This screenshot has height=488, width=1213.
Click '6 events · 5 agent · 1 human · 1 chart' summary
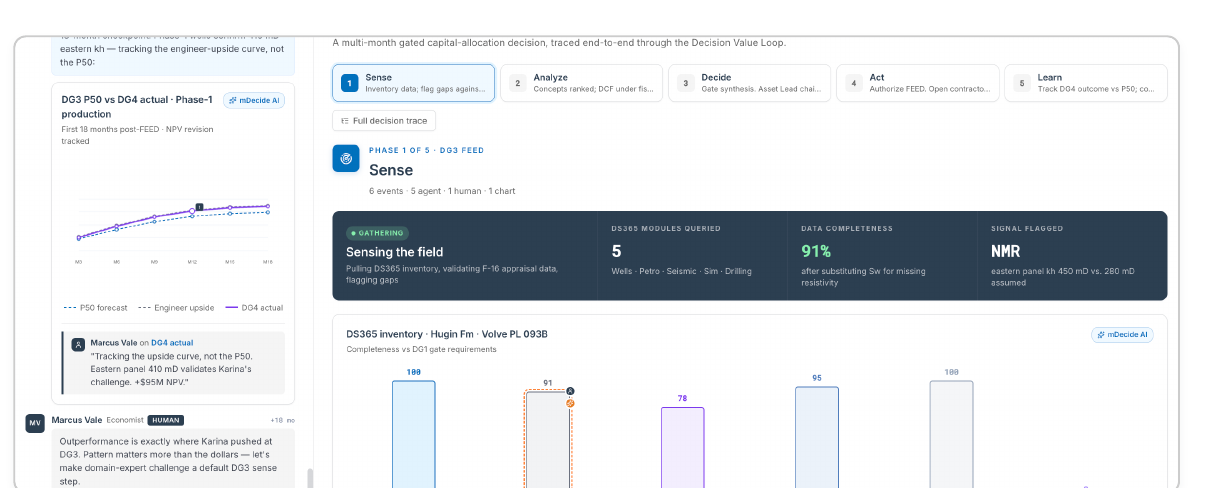[x=442, y=190]
